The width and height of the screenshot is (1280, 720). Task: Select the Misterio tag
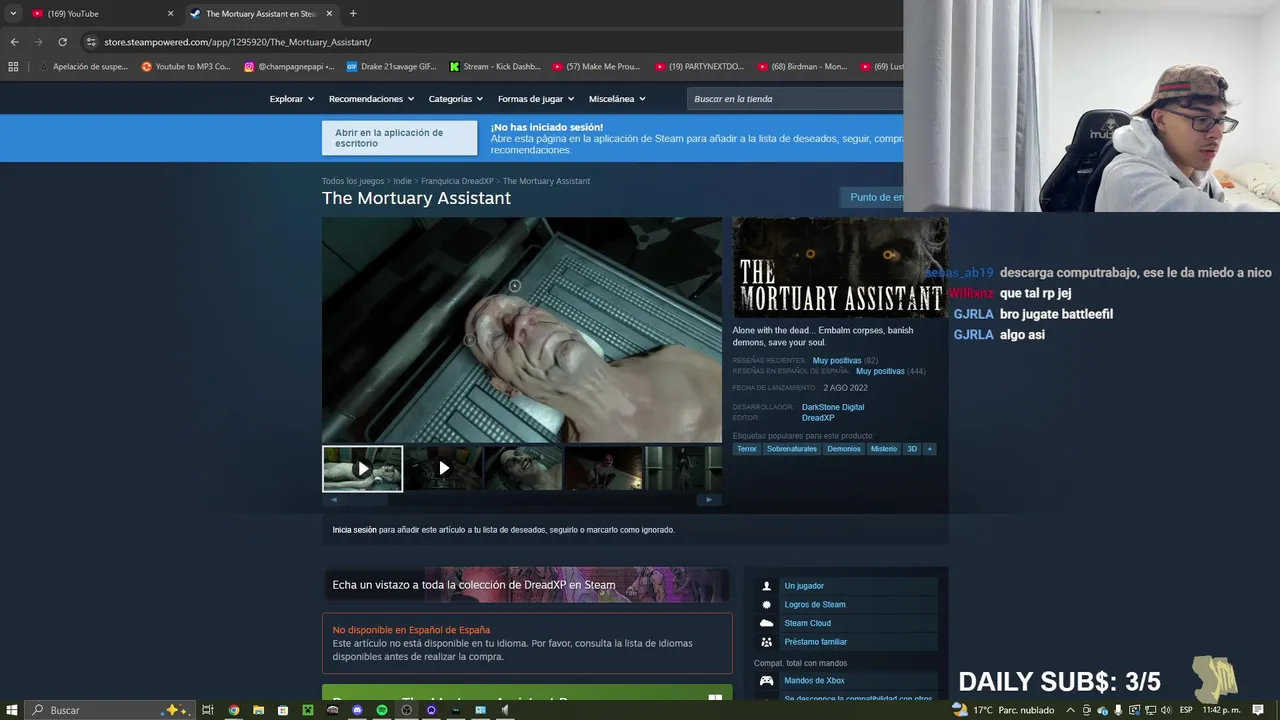pyautogui.click(x=884, y=449)
